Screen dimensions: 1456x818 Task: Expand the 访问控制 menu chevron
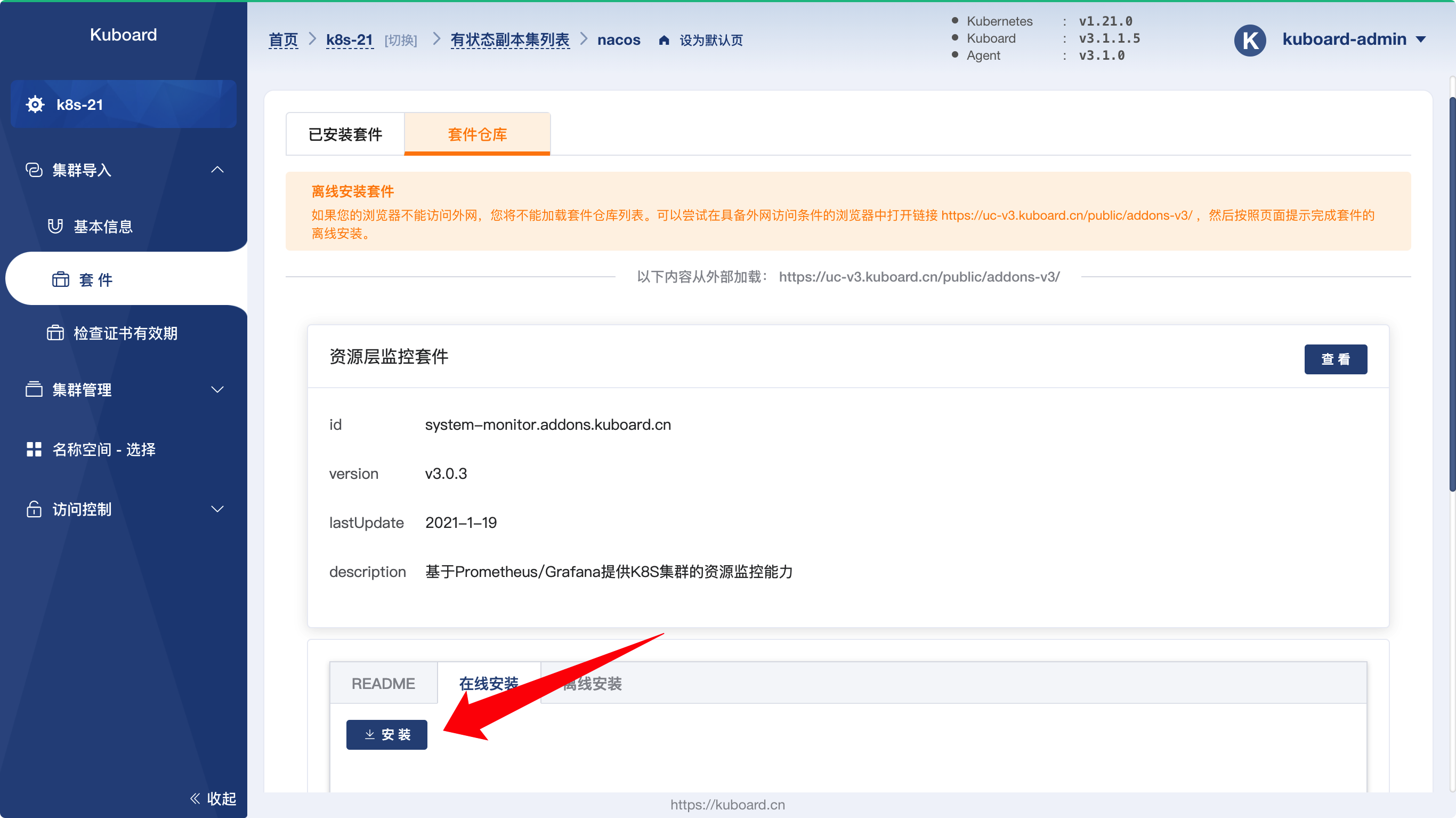point(217,509)
